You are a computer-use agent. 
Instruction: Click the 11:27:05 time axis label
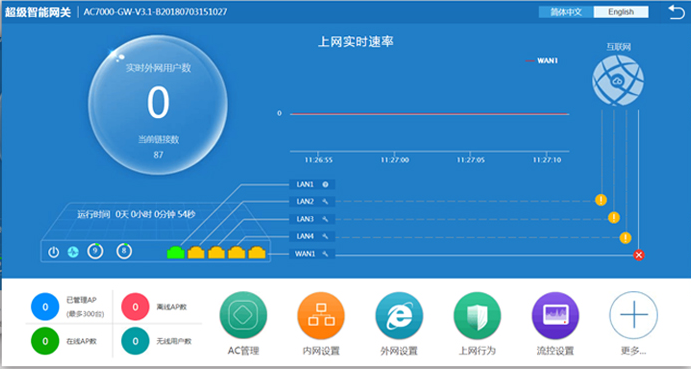tap(471, 160)
